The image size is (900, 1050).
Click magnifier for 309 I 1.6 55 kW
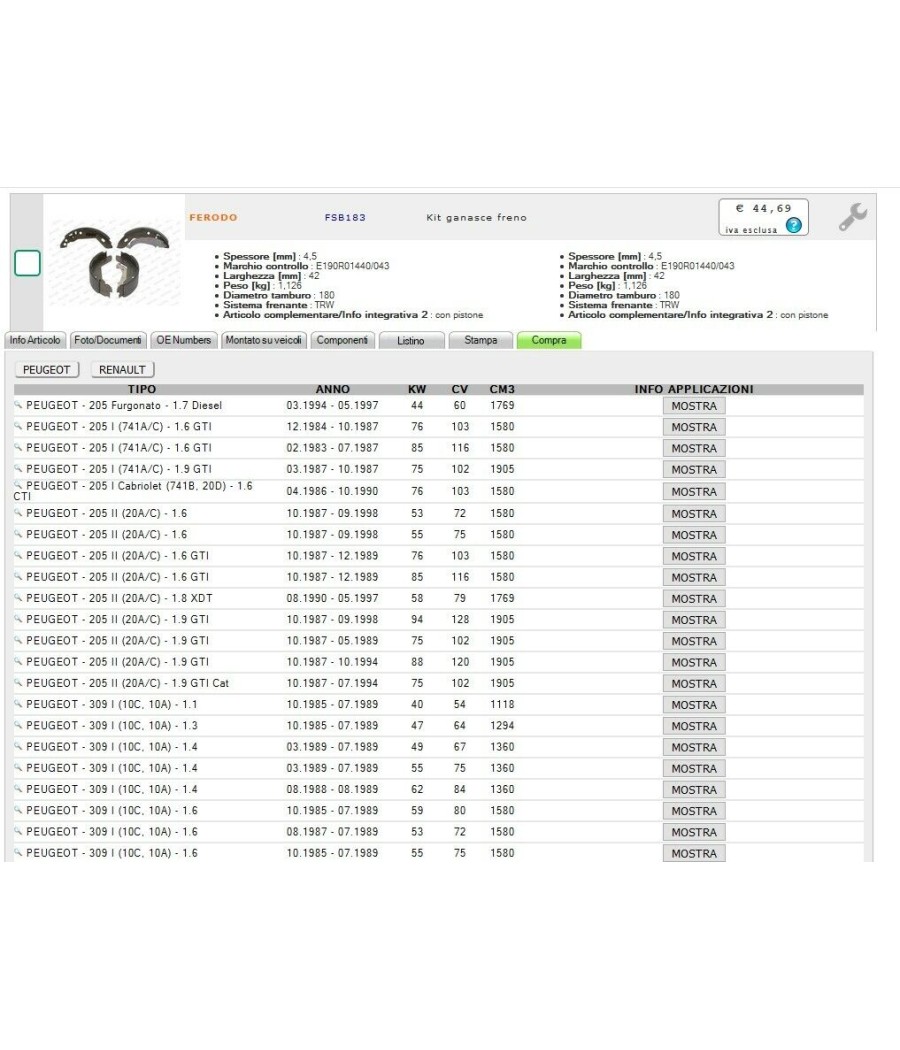(18, 852)
